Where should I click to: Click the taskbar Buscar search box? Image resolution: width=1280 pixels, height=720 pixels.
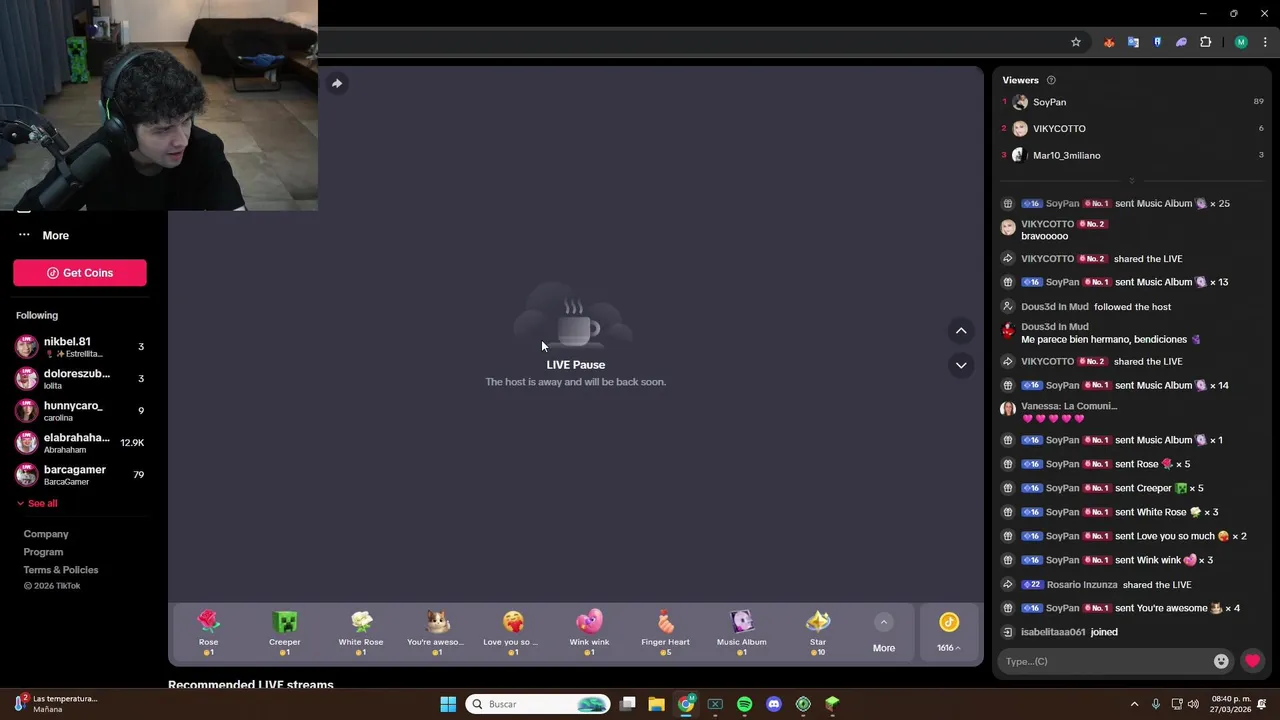click(538, 704)
